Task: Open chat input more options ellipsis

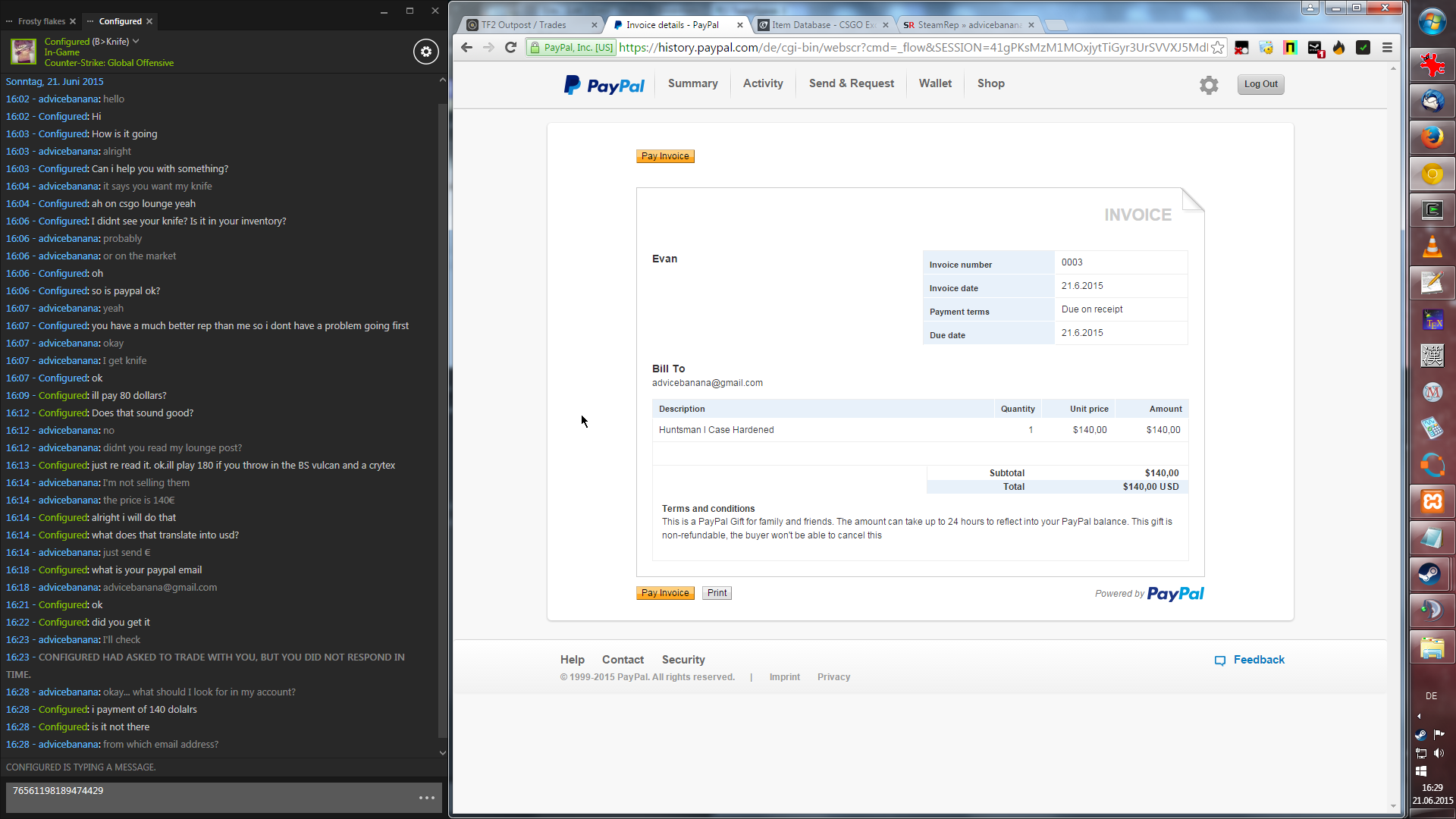Action: [427, 798]
